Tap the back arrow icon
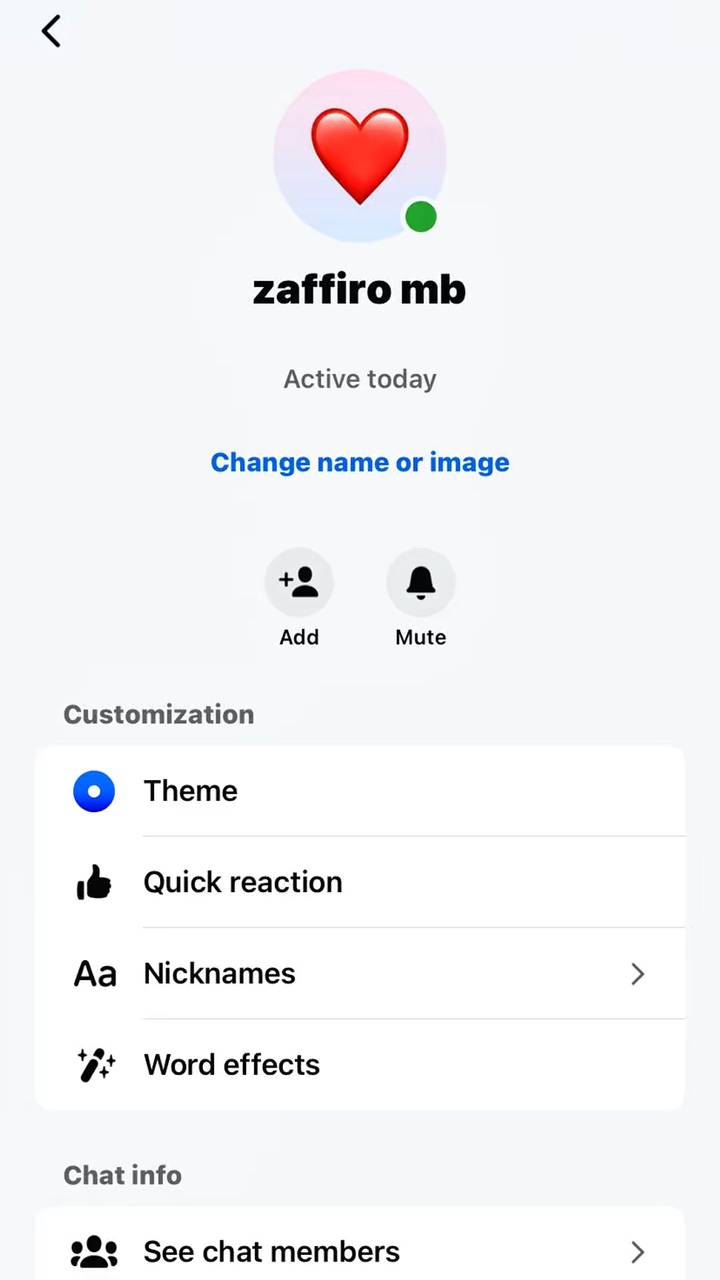 click(51, 31)
